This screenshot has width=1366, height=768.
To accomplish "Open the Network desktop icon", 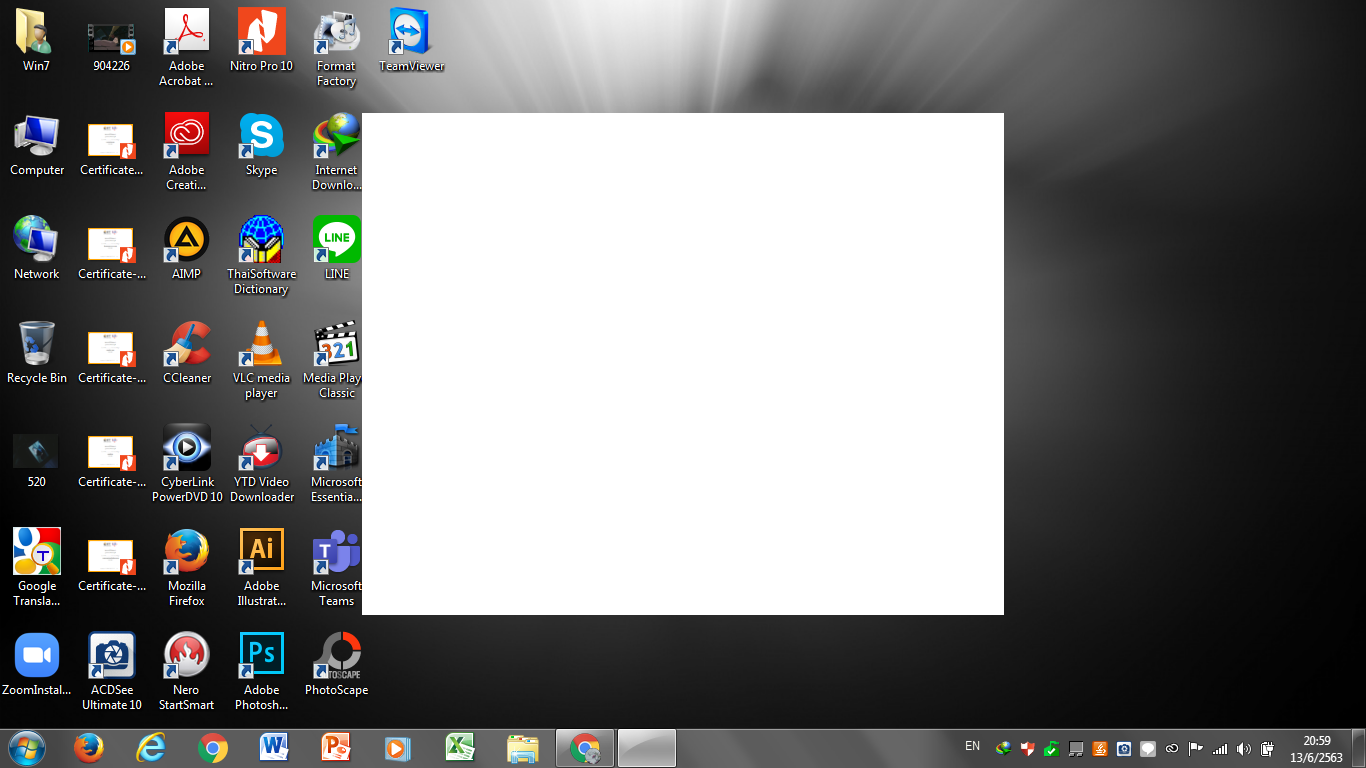I will (37, 249).
